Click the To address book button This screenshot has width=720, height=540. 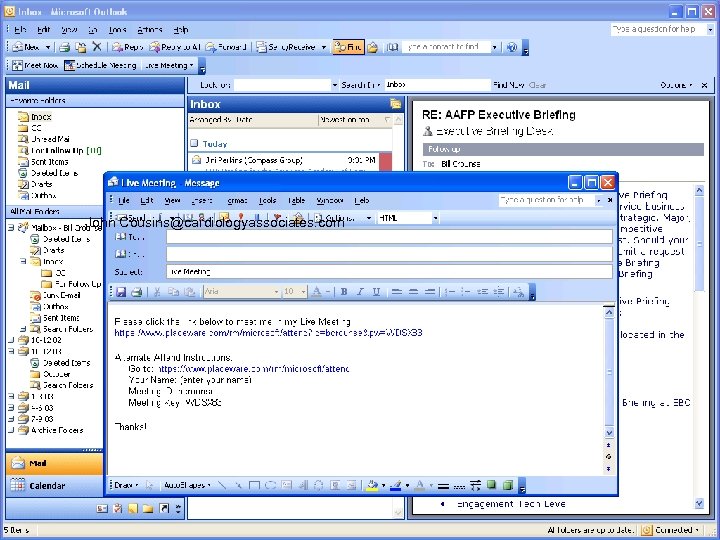click(x=129, y=237)
